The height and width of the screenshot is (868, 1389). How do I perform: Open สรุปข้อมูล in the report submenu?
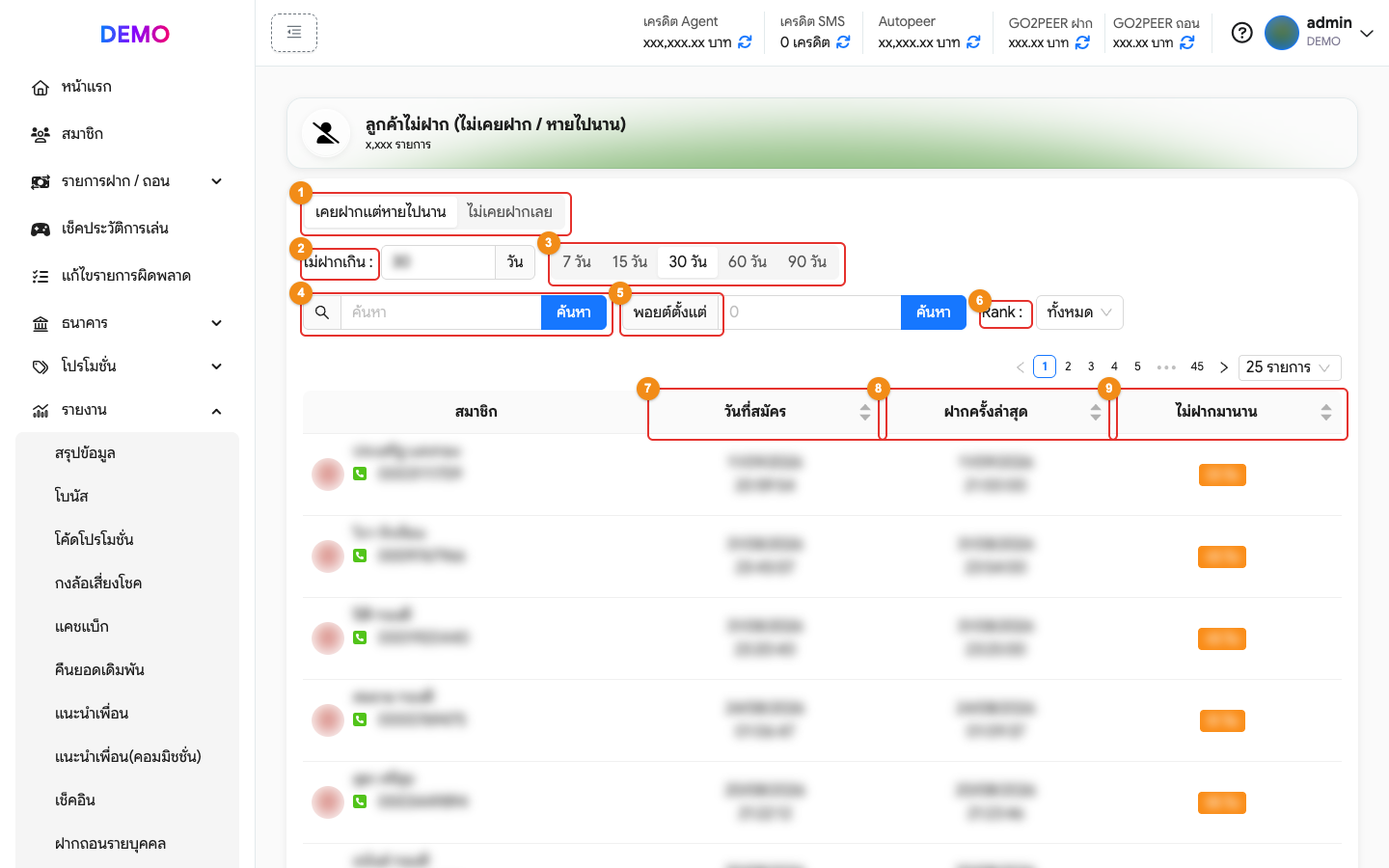(x=86, y=453)
